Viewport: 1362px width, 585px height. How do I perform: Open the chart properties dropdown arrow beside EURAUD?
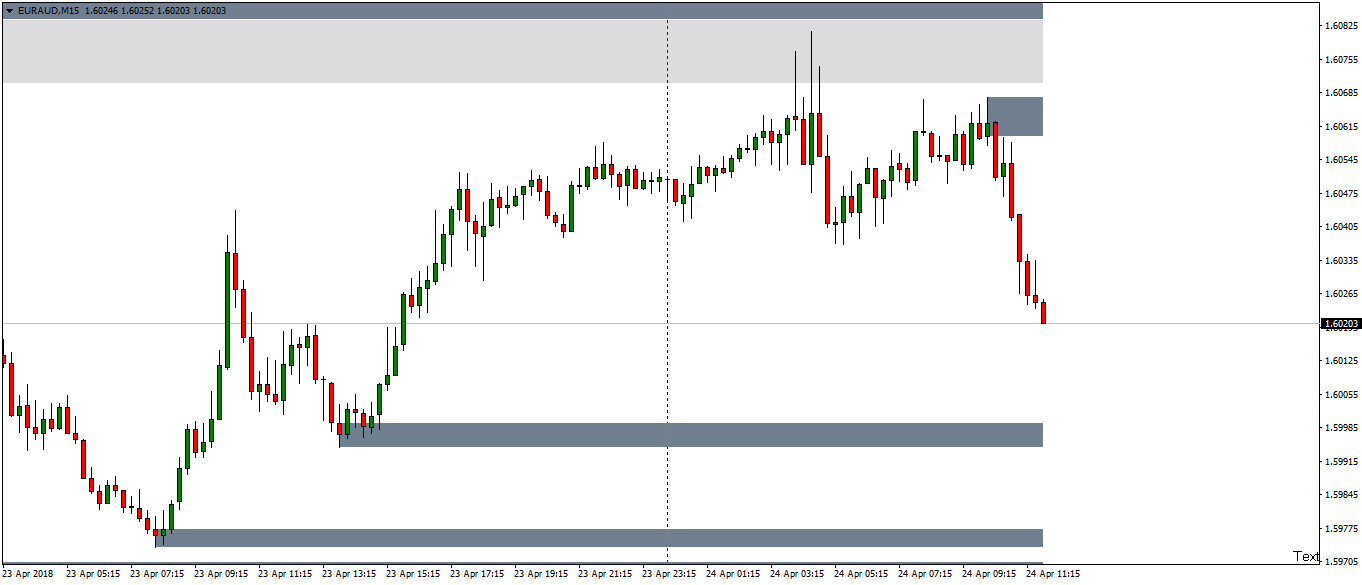pos(9,9)
